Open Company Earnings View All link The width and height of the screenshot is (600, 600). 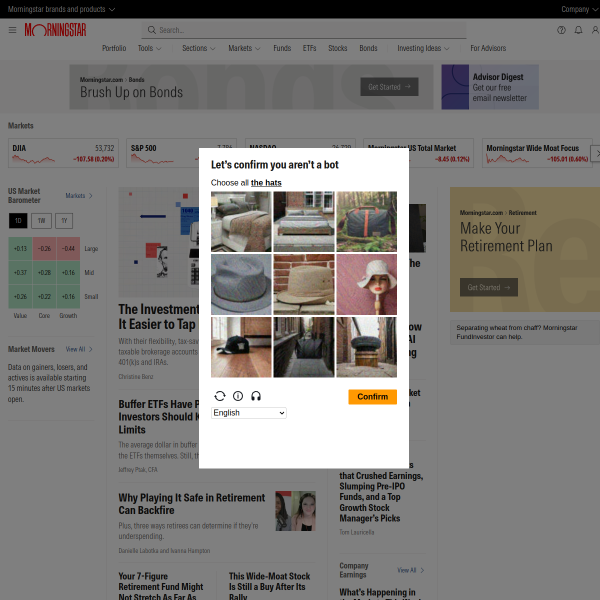411,570
